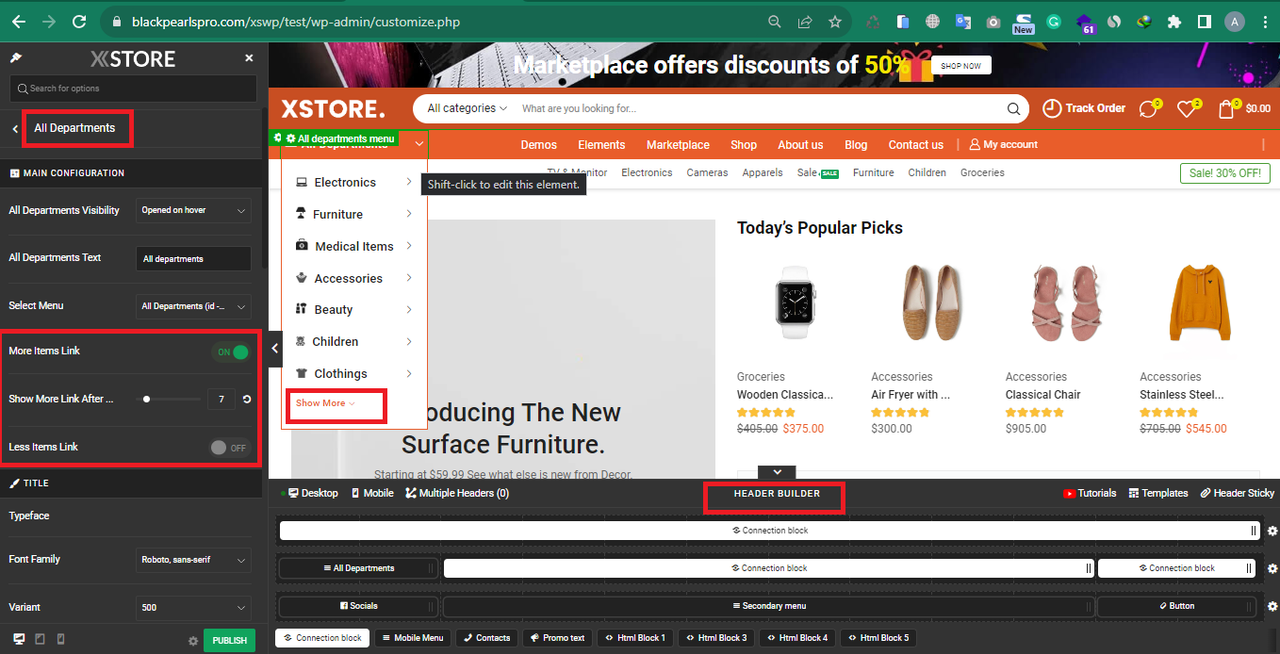Viewport: 1280px width, 654px height.
Task: Open the Shop menu item
Action: (x=743, y=145)
